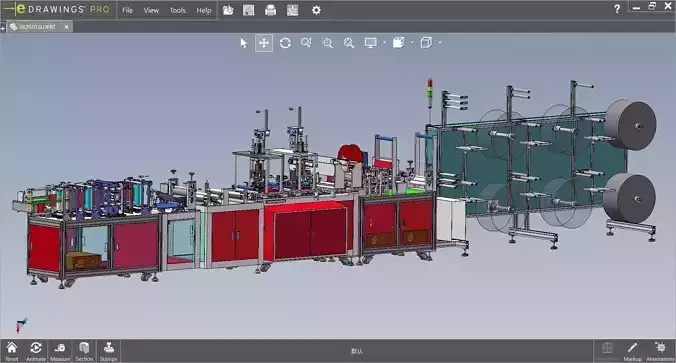
Task: Click the scenes clapperboard icon
Action: [399, 43]
